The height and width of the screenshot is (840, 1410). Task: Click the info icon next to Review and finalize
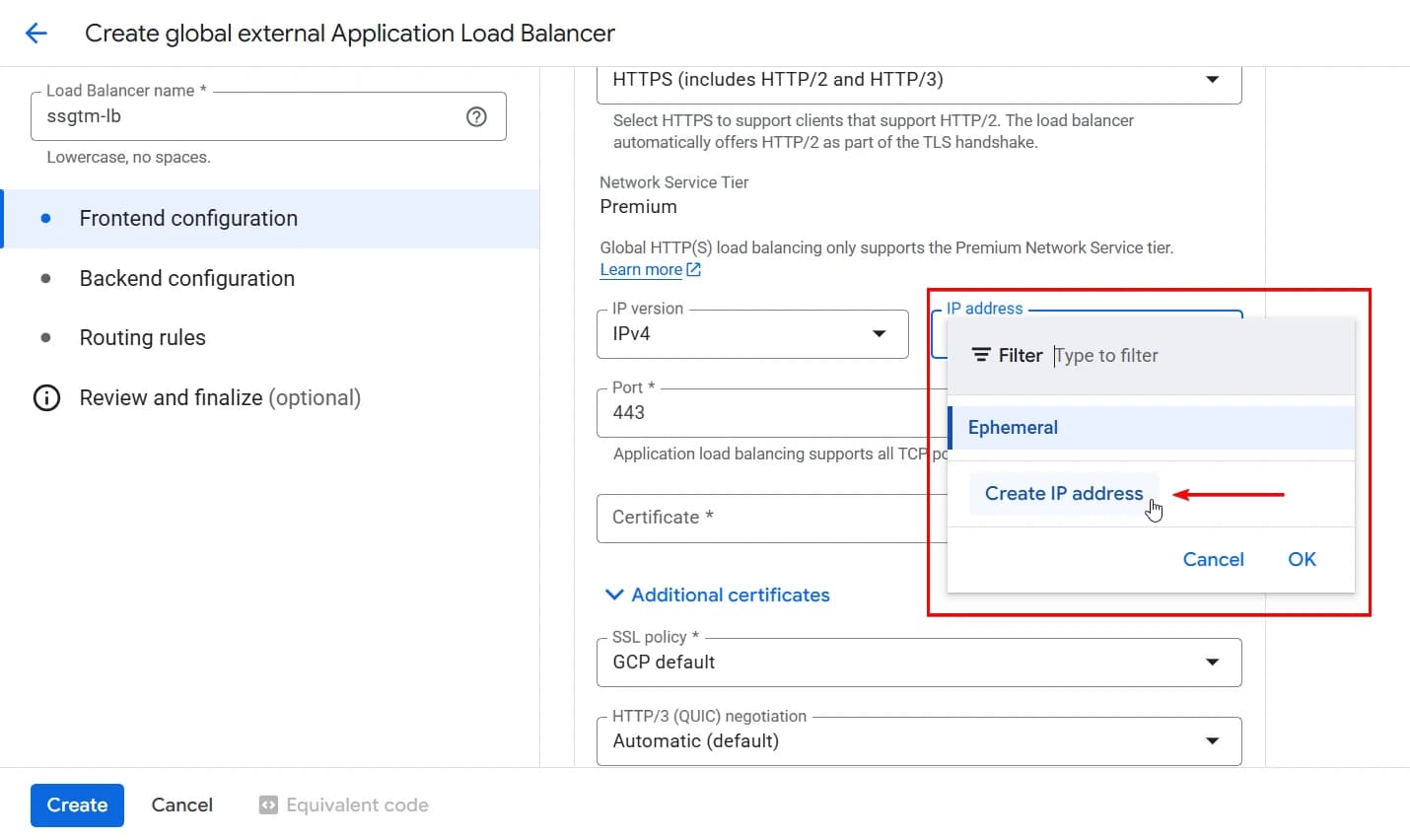tap(46, 397)
